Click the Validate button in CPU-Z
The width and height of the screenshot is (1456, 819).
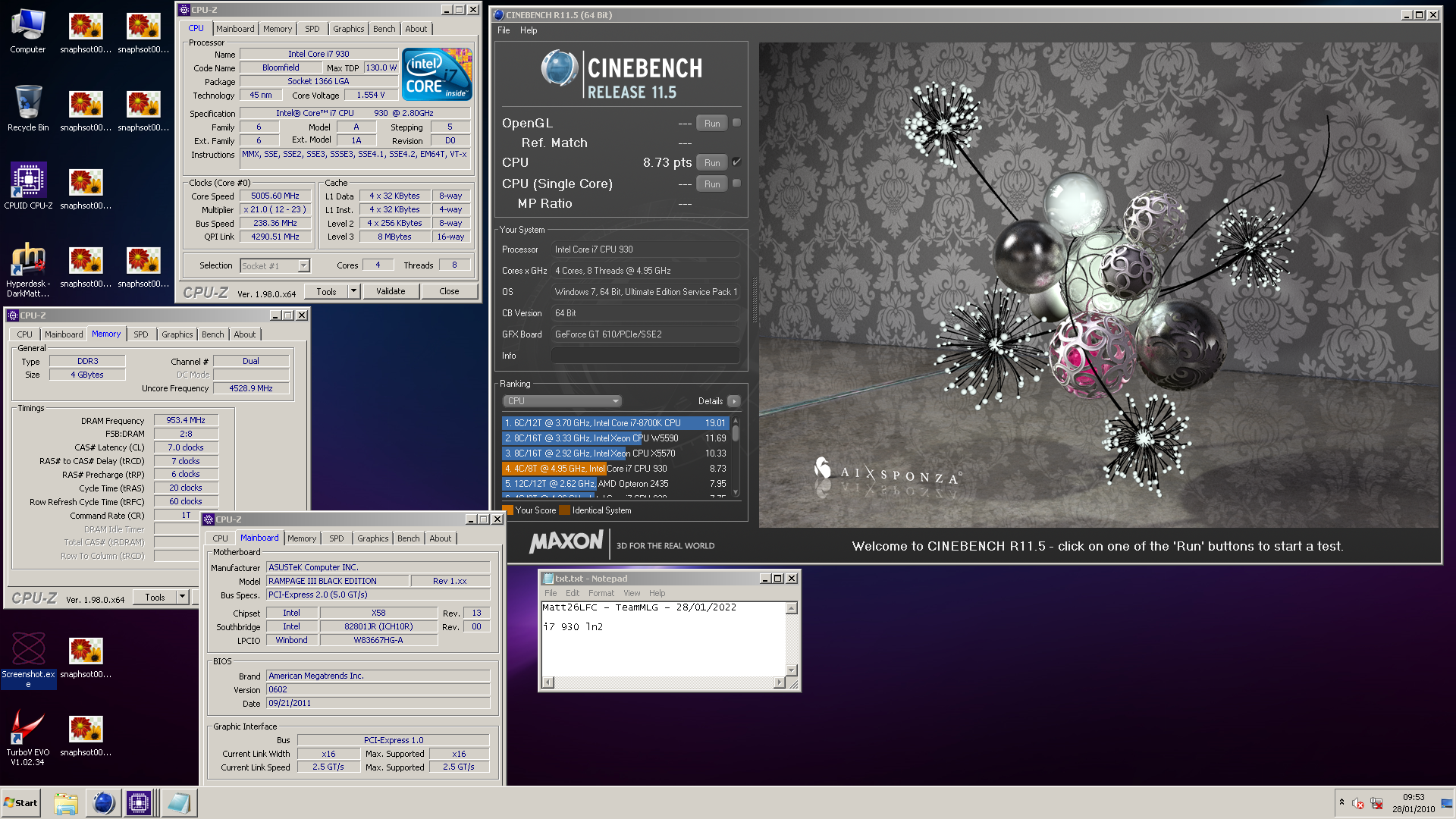[391, 291]
